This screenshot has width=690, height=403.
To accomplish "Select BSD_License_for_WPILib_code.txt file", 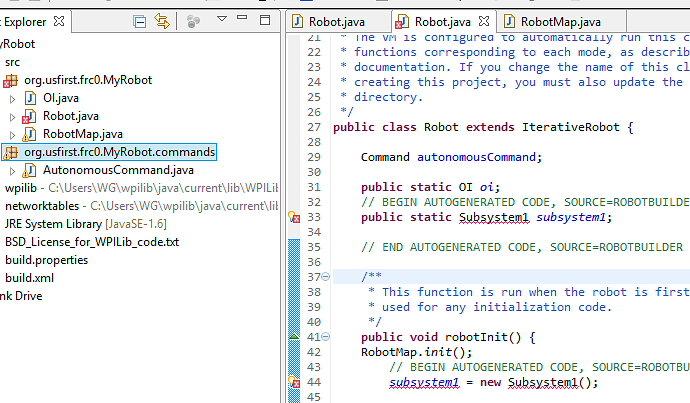I will point(92,242).
